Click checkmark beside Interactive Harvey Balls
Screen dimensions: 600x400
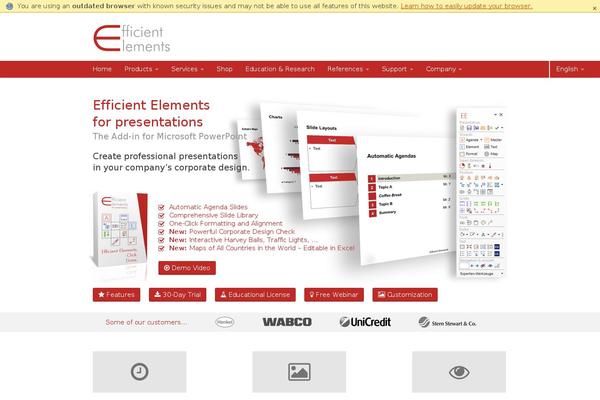click(x=161, y=240)
